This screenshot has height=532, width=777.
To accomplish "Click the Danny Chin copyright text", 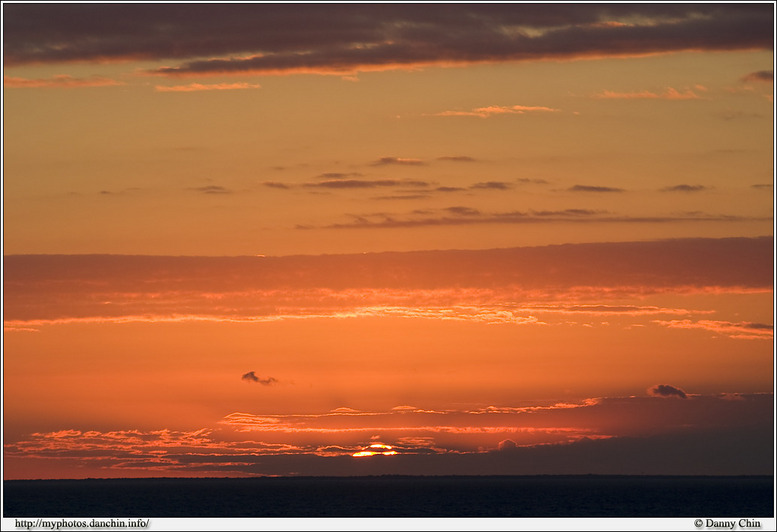I will (732, 524).
